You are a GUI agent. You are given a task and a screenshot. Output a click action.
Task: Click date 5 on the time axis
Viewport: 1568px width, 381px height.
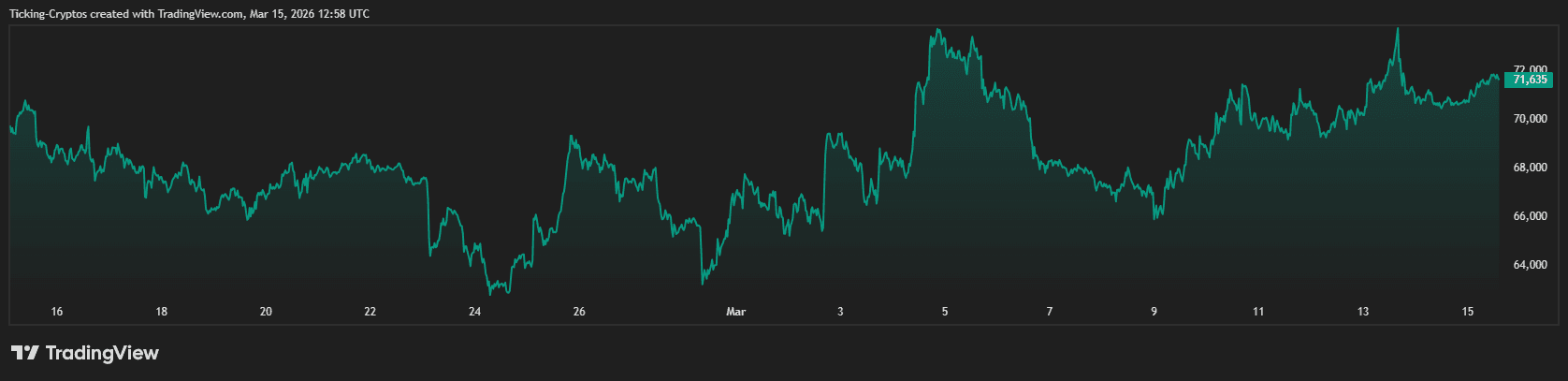pyautogui.click(x=945, y=312)
